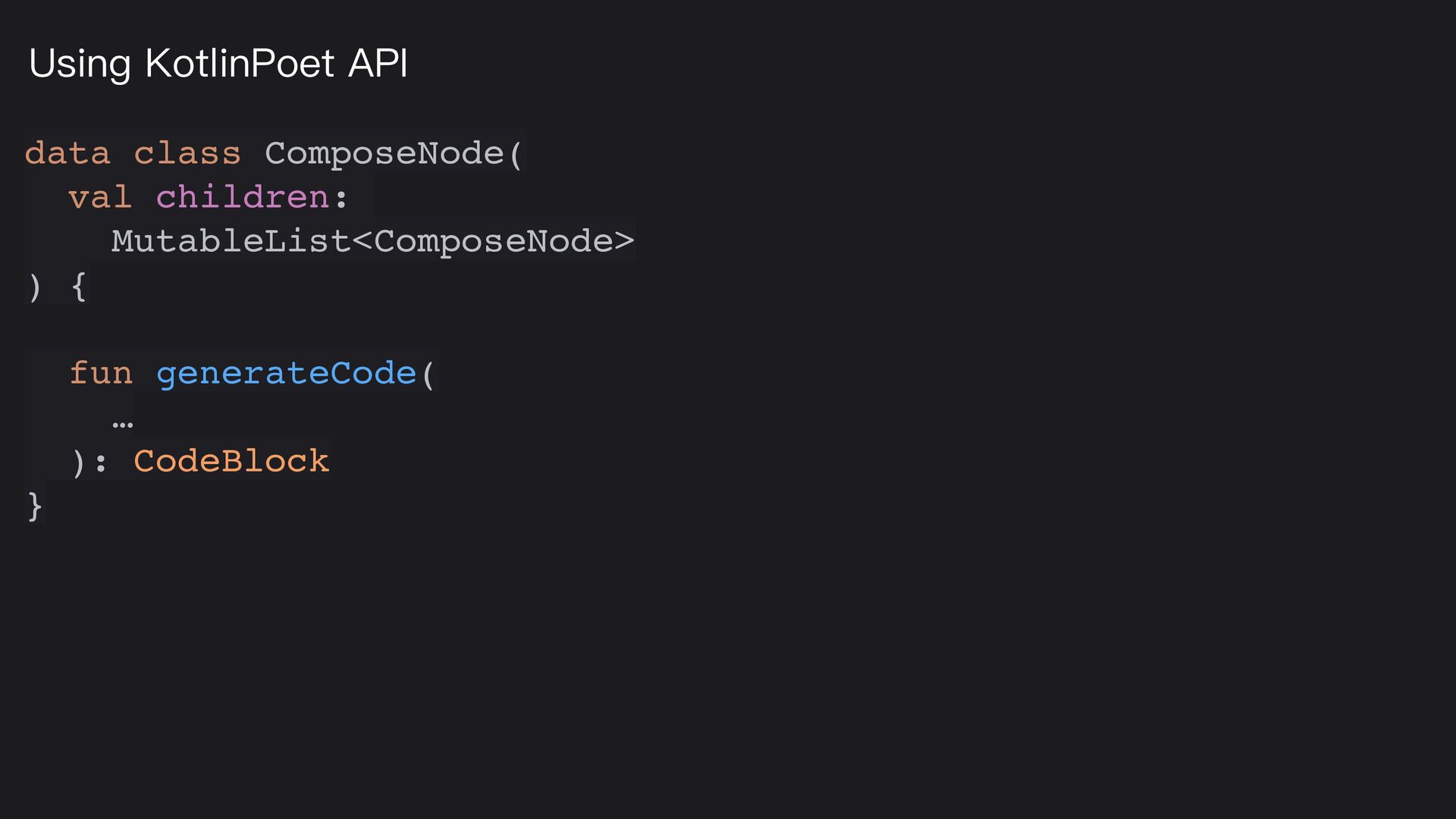This screenshot has width=1456, height=819.
Task: Click the MutableList type text
Action: coord(231,241)
